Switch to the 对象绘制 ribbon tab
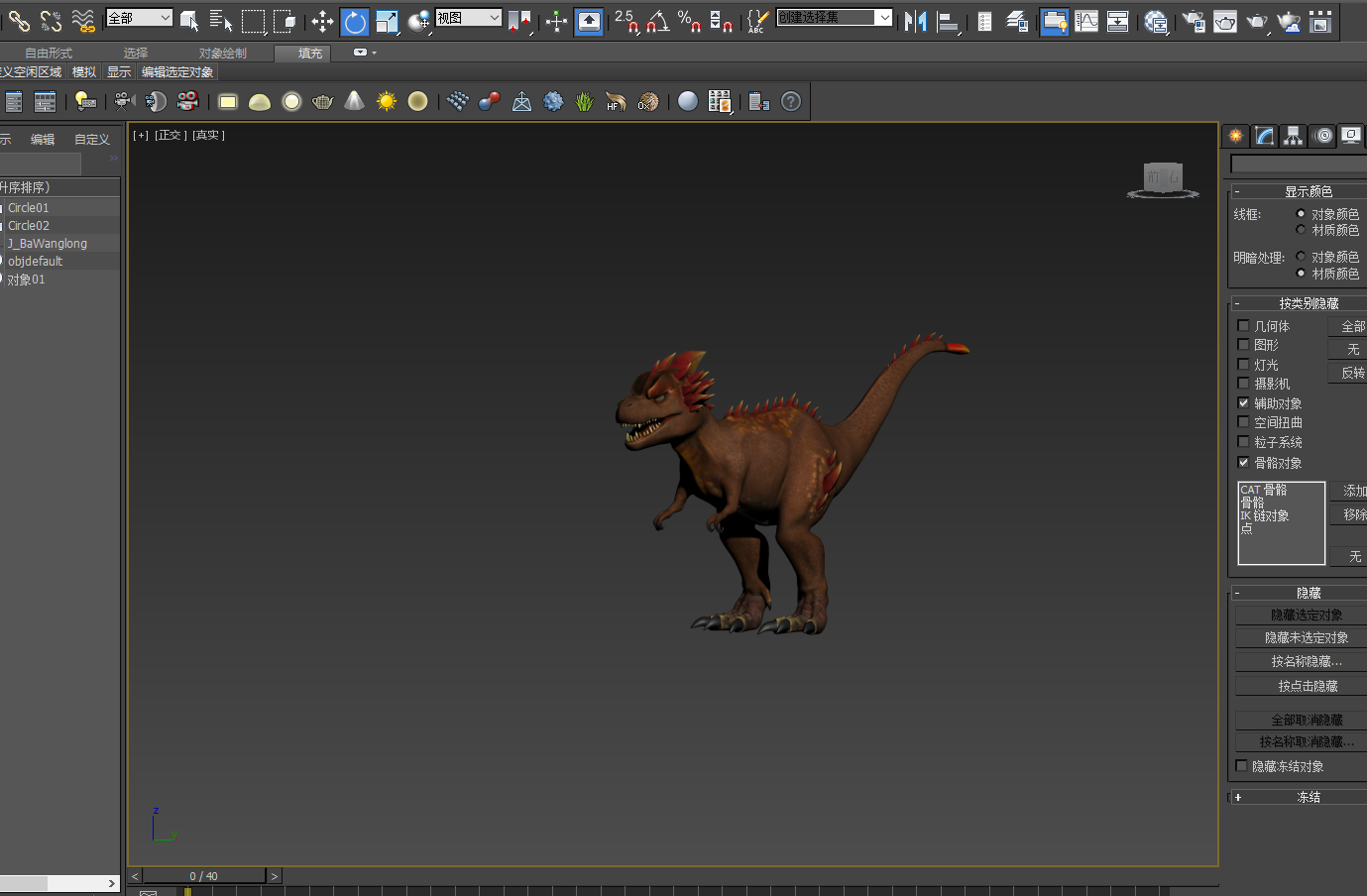The width and height of the screenshot is (1367, 896). [223, 54]
